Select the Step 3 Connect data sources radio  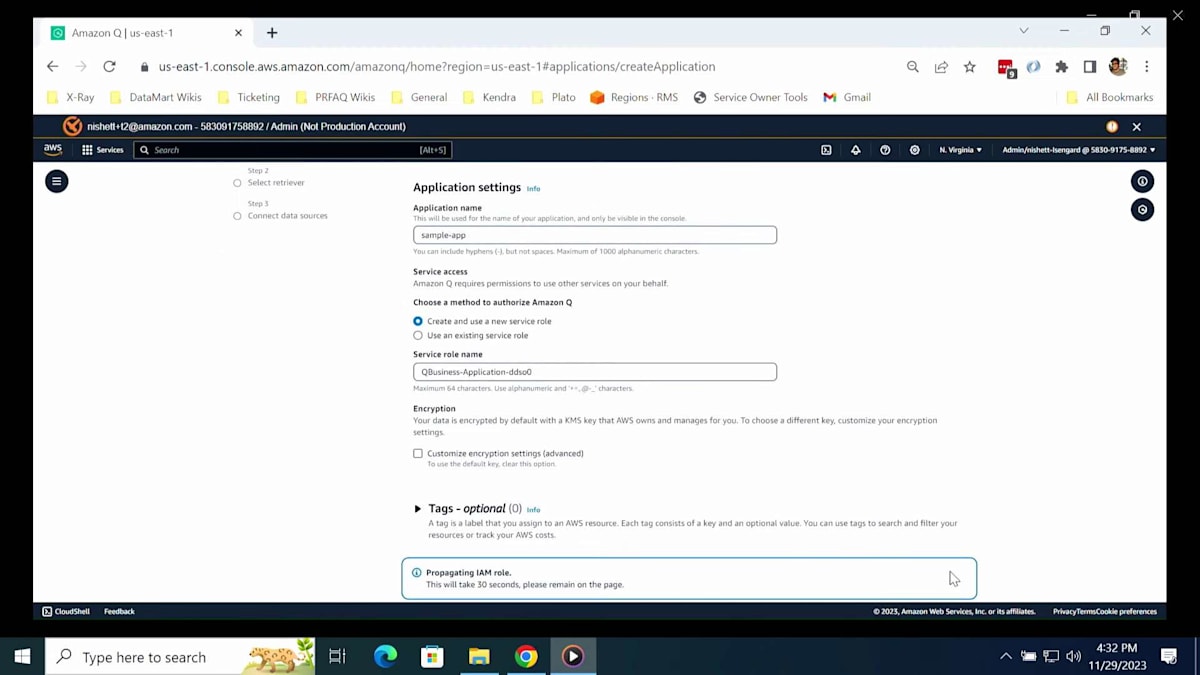point(237,216)
